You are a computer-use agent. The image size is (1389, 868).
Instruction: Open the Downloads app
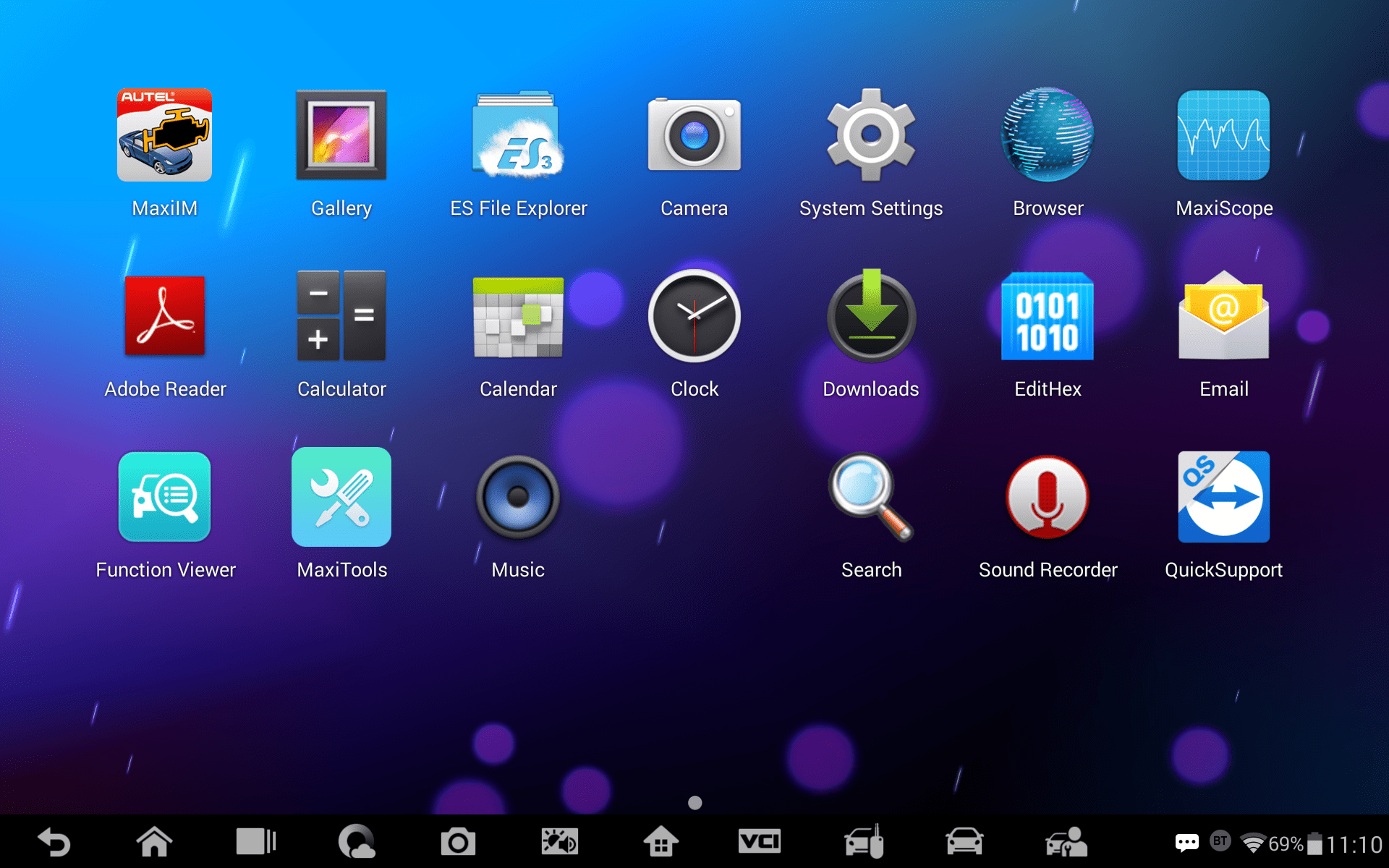[871, 316]
